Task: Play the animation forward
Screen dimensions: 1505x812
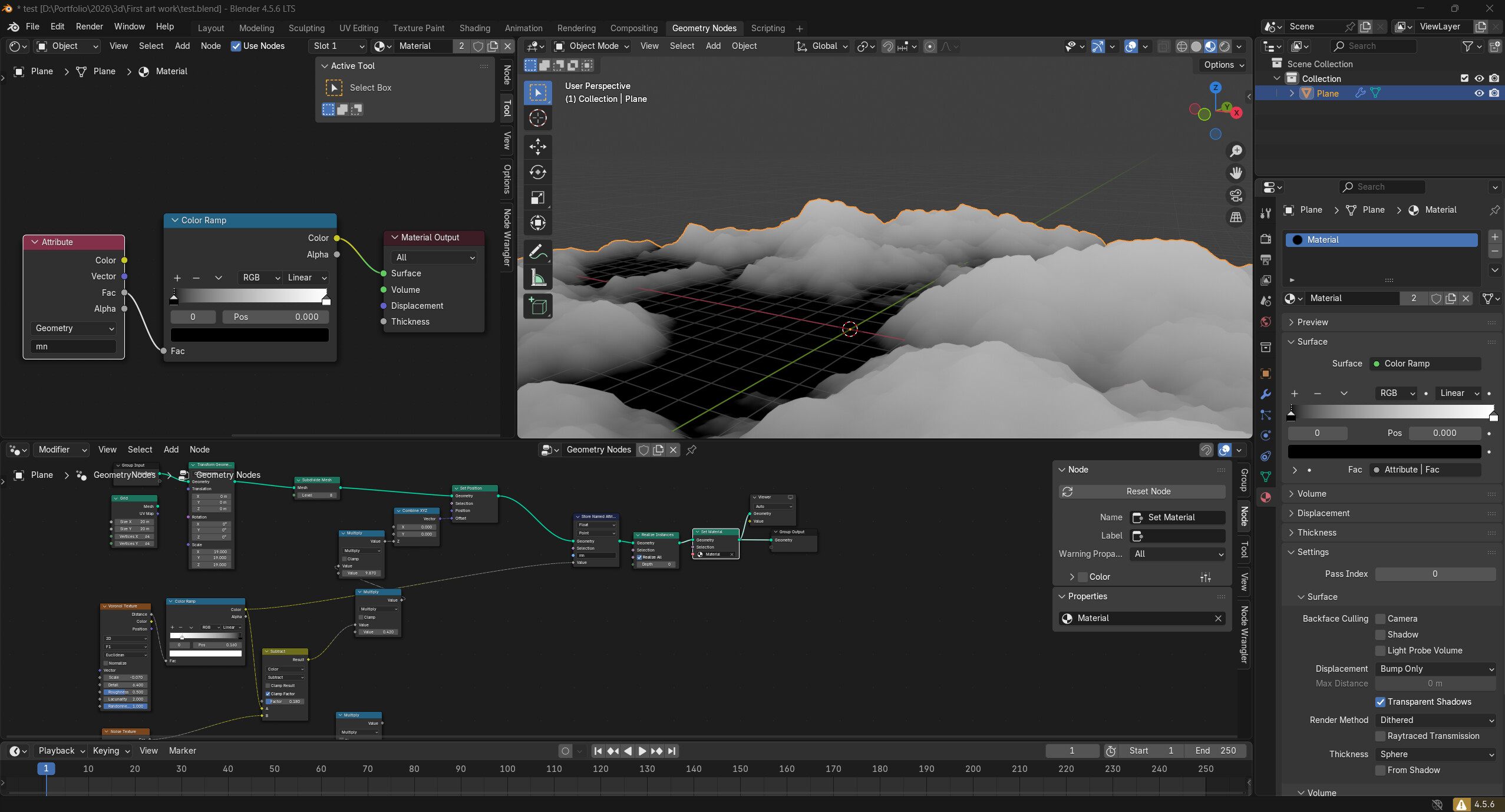Action: pos(642,751)
